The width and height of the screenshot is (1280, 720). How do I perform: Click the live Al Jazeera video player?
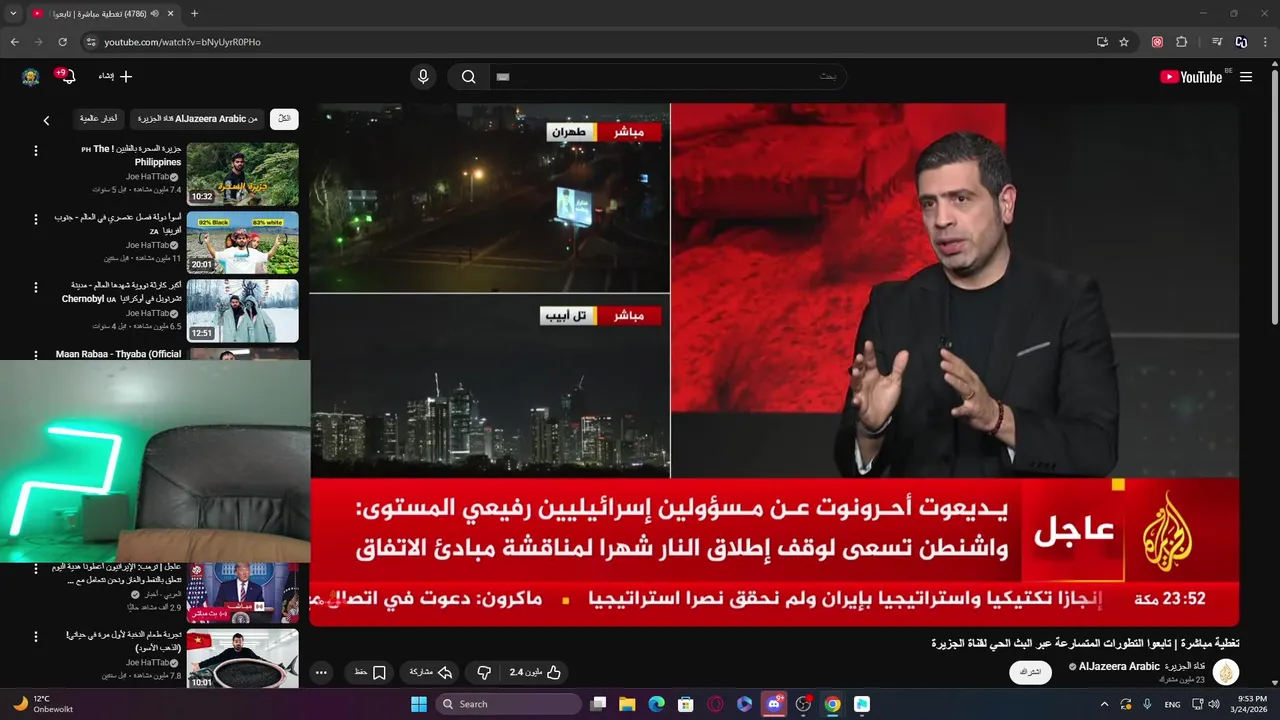click(774, 364)
